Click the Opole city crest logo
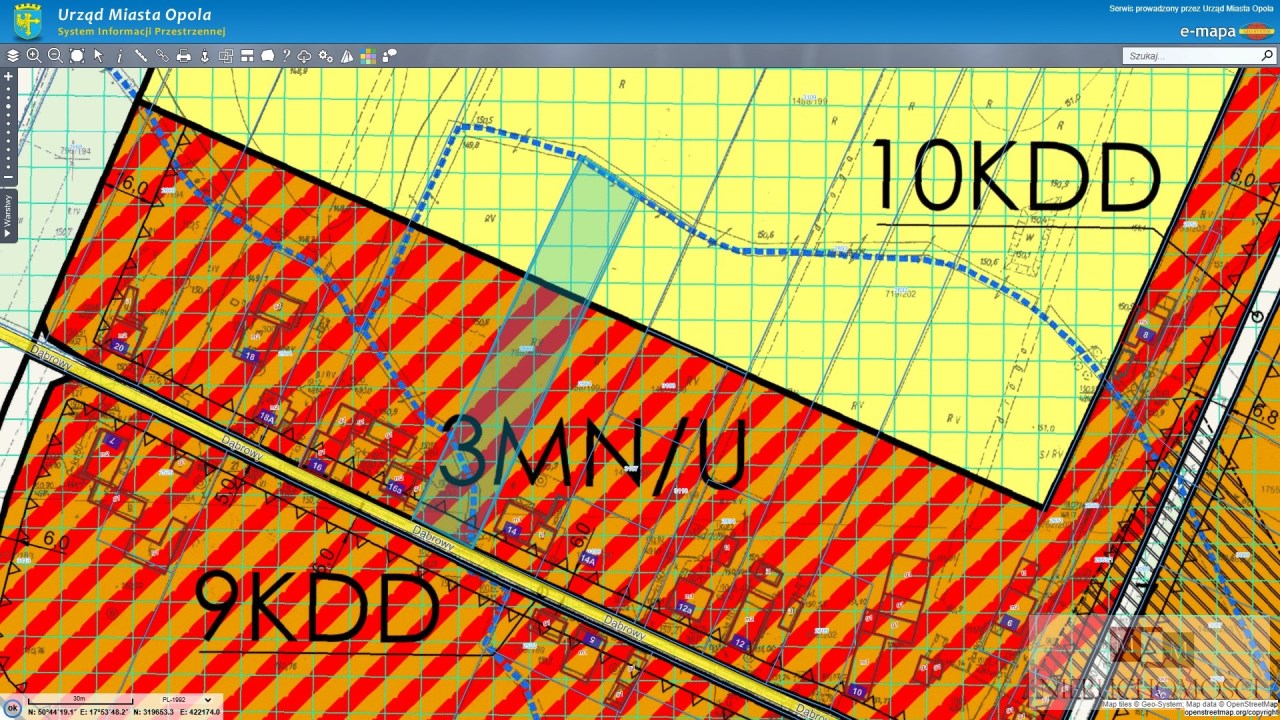The image size is (1280, 720). point(28,22)
